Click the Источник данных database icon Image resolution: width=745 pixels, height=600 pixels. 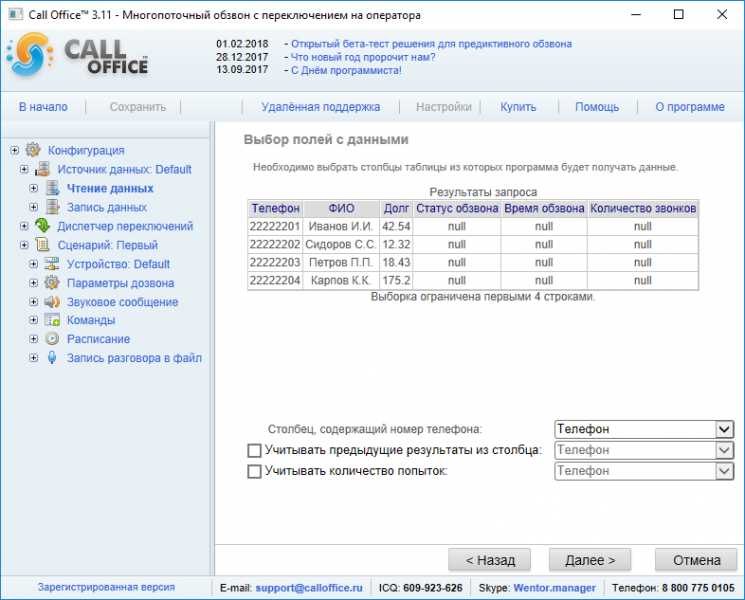pos(42,169)
